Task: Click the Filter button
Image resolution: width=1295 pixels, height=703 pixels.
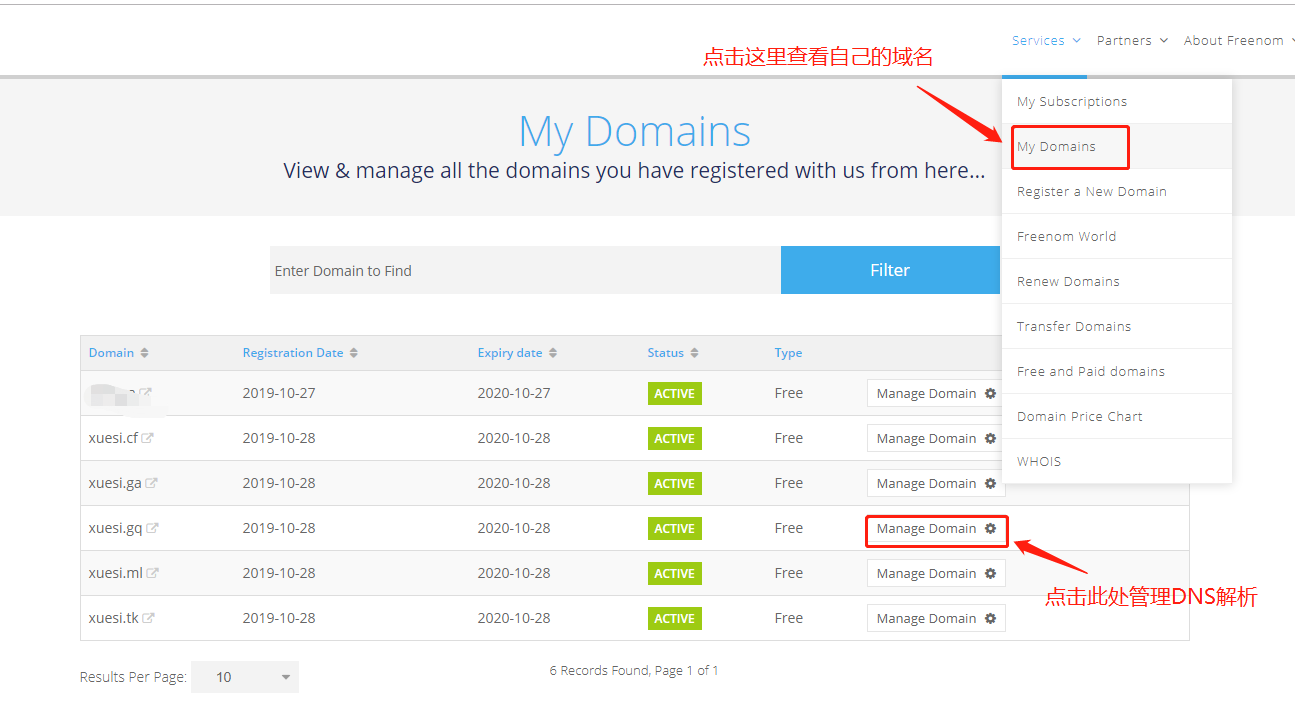Action: [x=889, y=270]
